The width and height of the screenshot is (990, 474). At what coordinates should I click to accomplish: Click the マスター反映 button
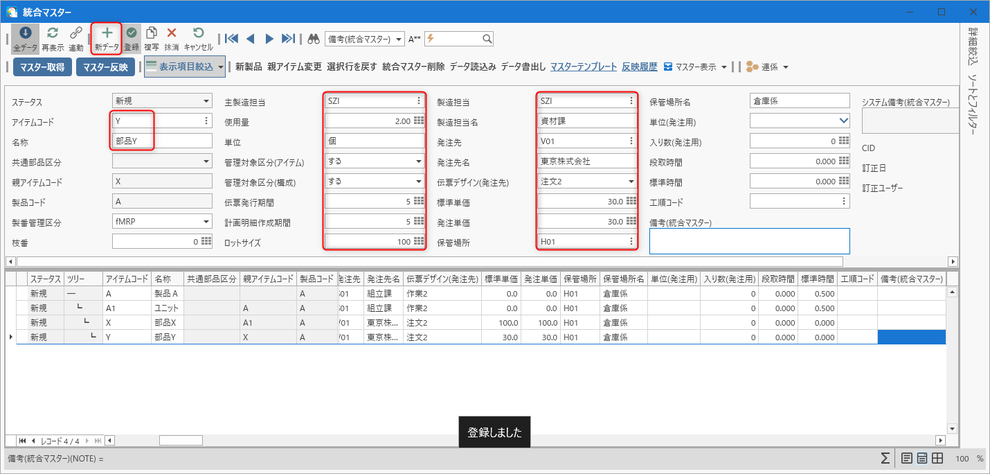tap(105, 67)
